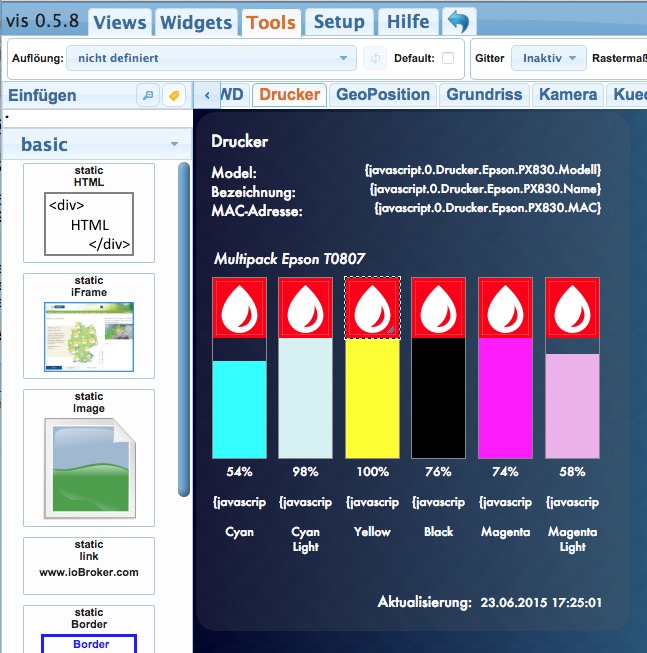Switch to the GeoPosition view tab
This screenshot has width=647, height=653.
[383, 95]
